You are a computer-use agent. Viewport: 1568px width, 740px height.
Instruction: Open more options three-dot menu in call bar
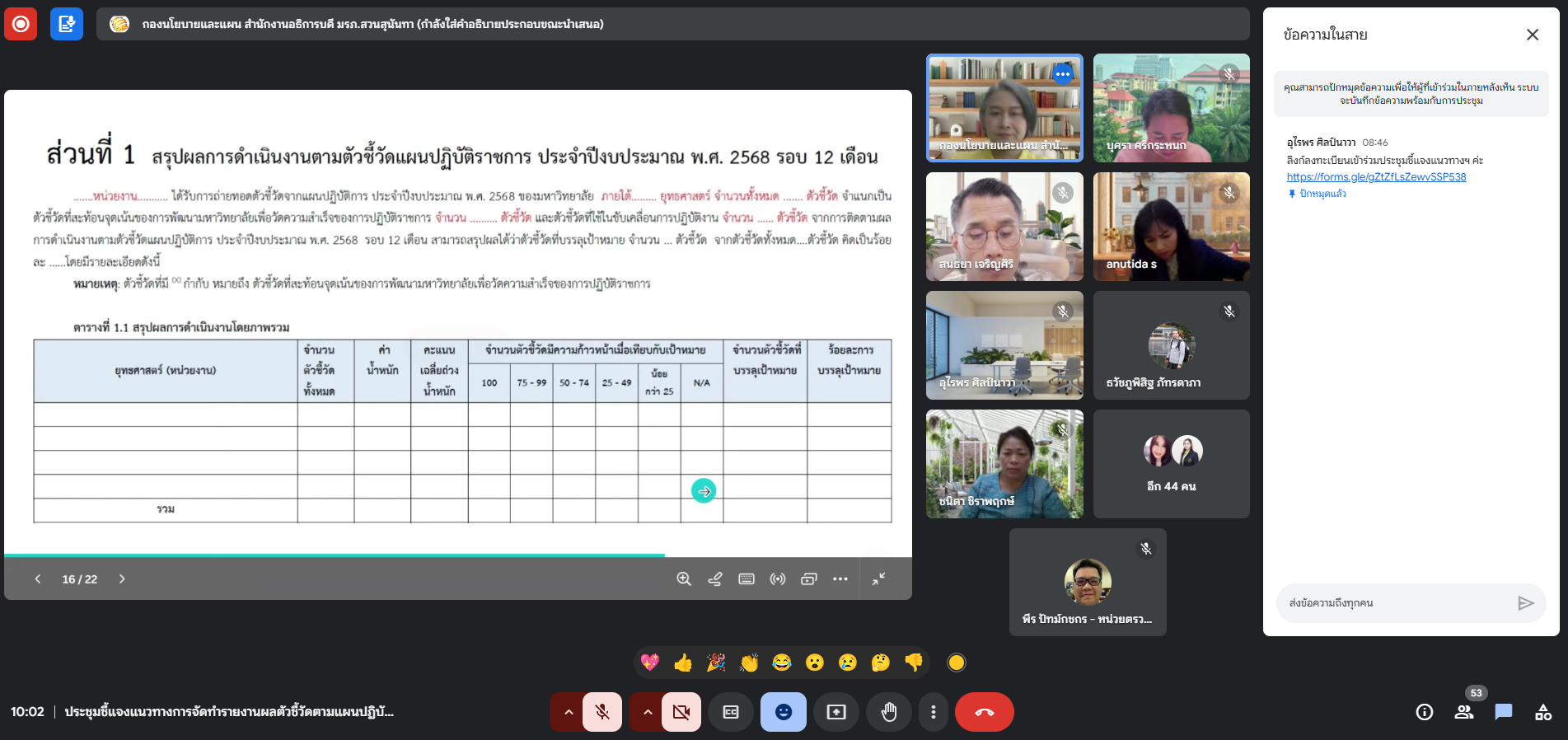point(933,712)
